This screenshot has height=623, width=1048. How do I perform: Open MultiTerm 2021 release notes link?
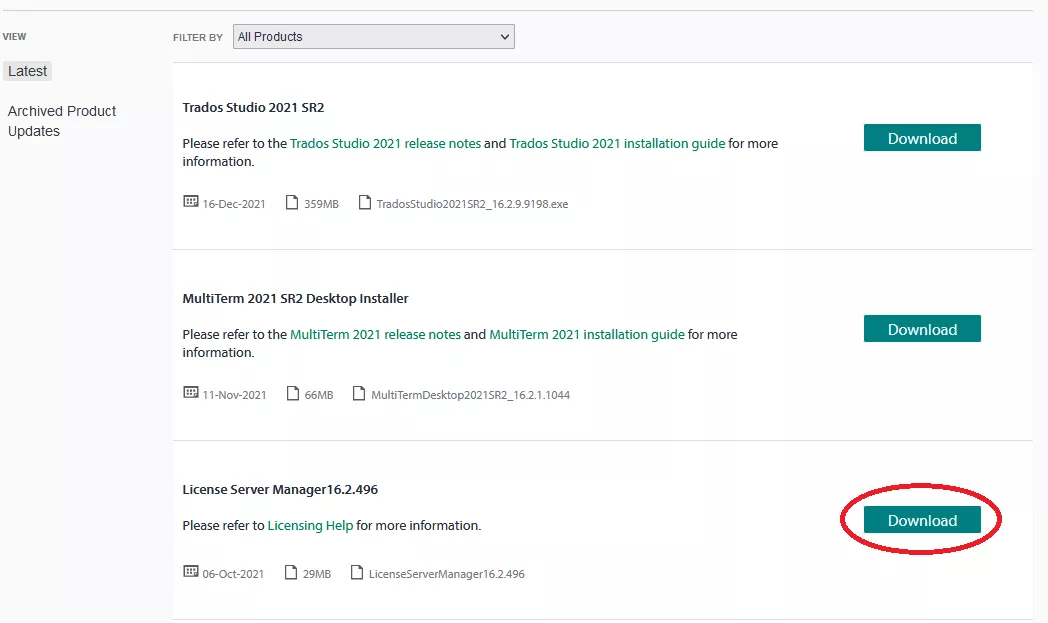pos(376,334)
